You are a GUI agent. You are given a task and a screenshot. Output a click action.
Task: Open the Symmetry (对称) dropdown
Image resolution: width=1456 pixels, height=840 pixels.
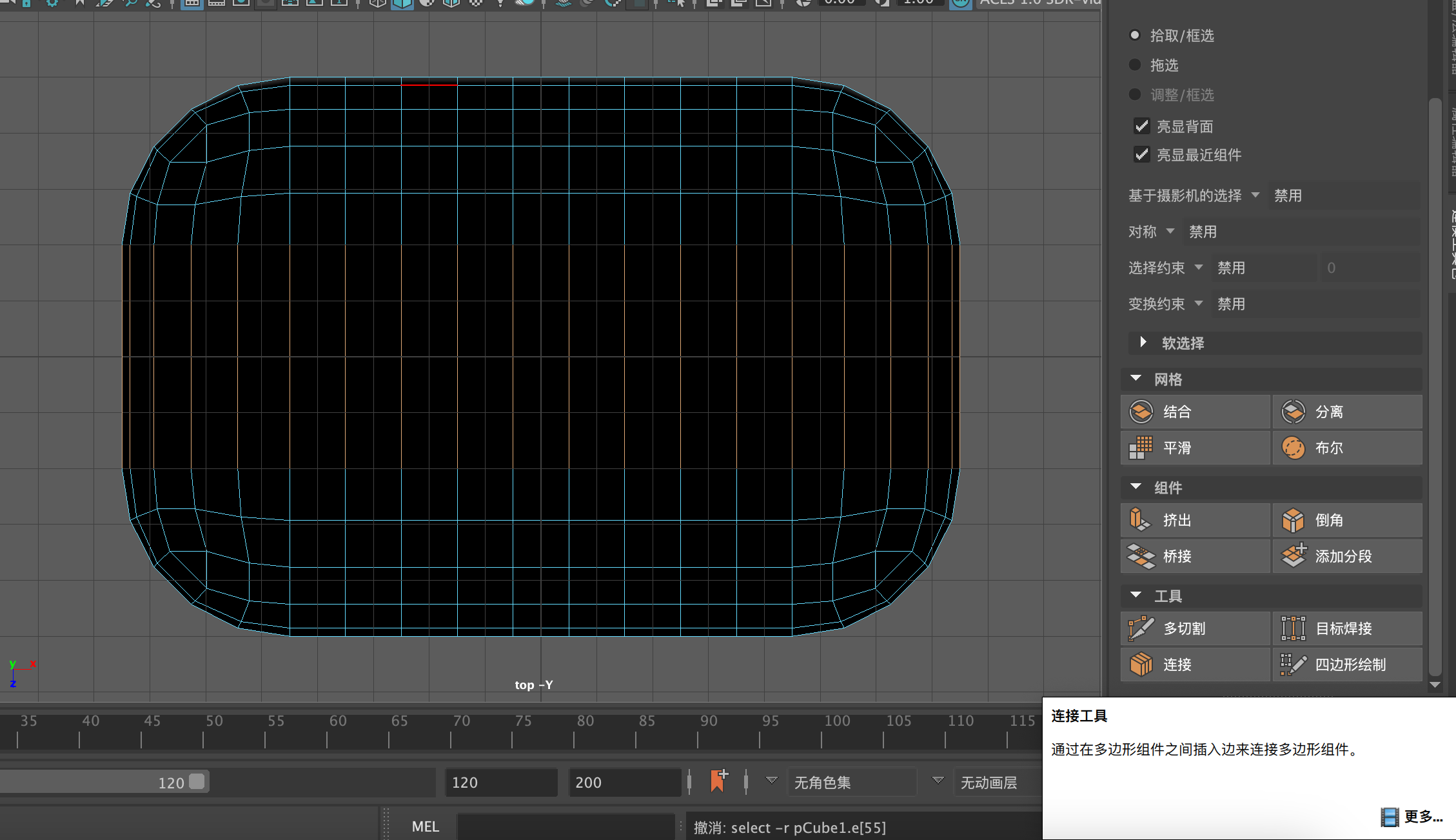point(1170,231)
